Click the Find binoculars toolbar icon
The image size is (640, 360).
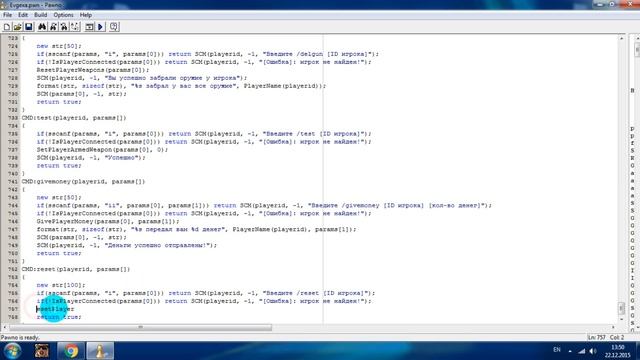point(42,27)
